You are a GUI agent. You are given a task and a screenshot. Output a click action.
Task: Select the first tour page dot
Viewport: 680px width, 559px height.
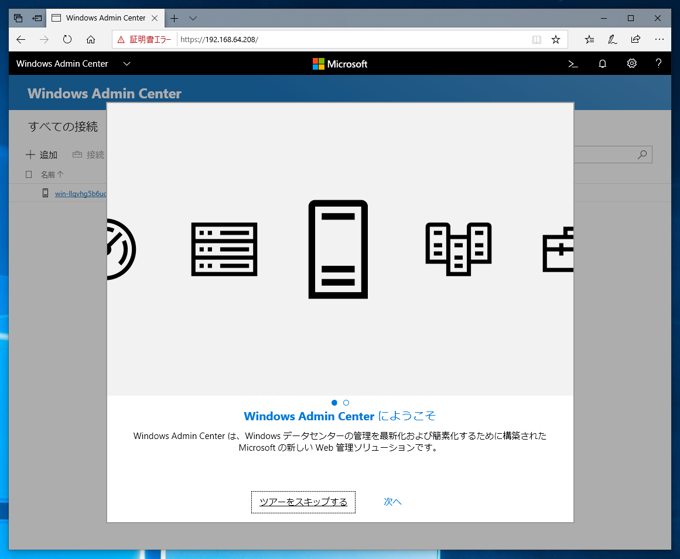[x=334, y=403]
